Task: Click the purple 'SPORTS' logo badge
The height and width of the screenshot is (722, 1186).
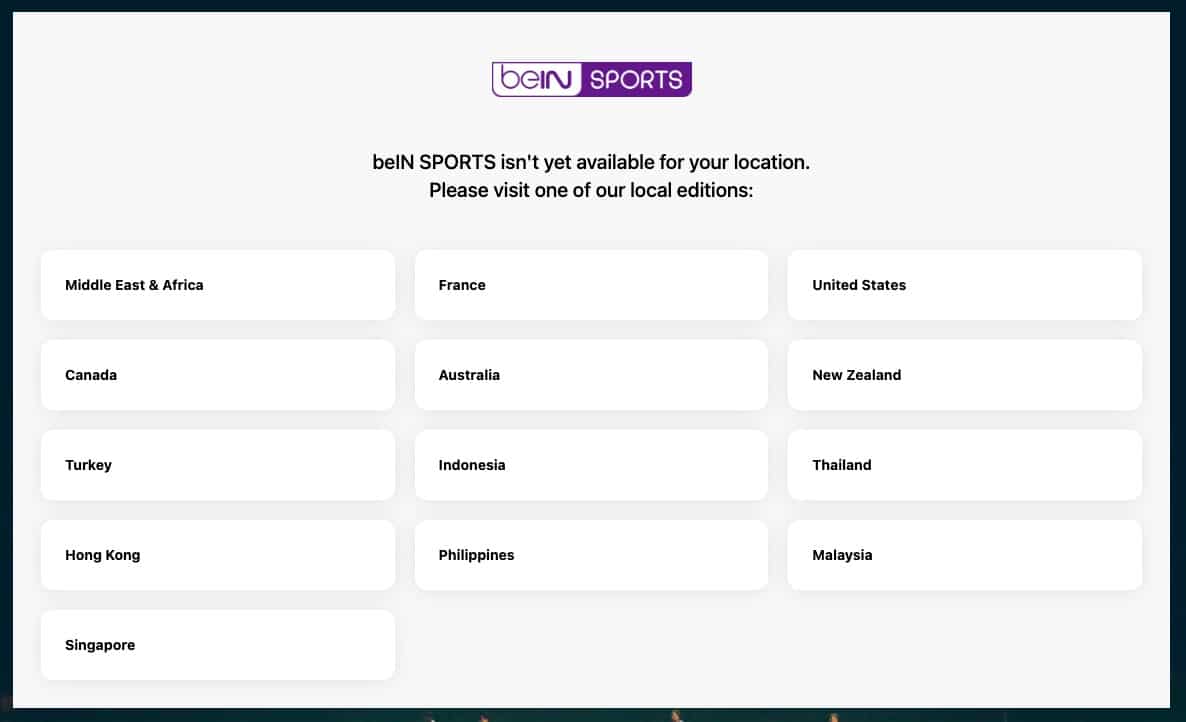Action: point(636,79)
